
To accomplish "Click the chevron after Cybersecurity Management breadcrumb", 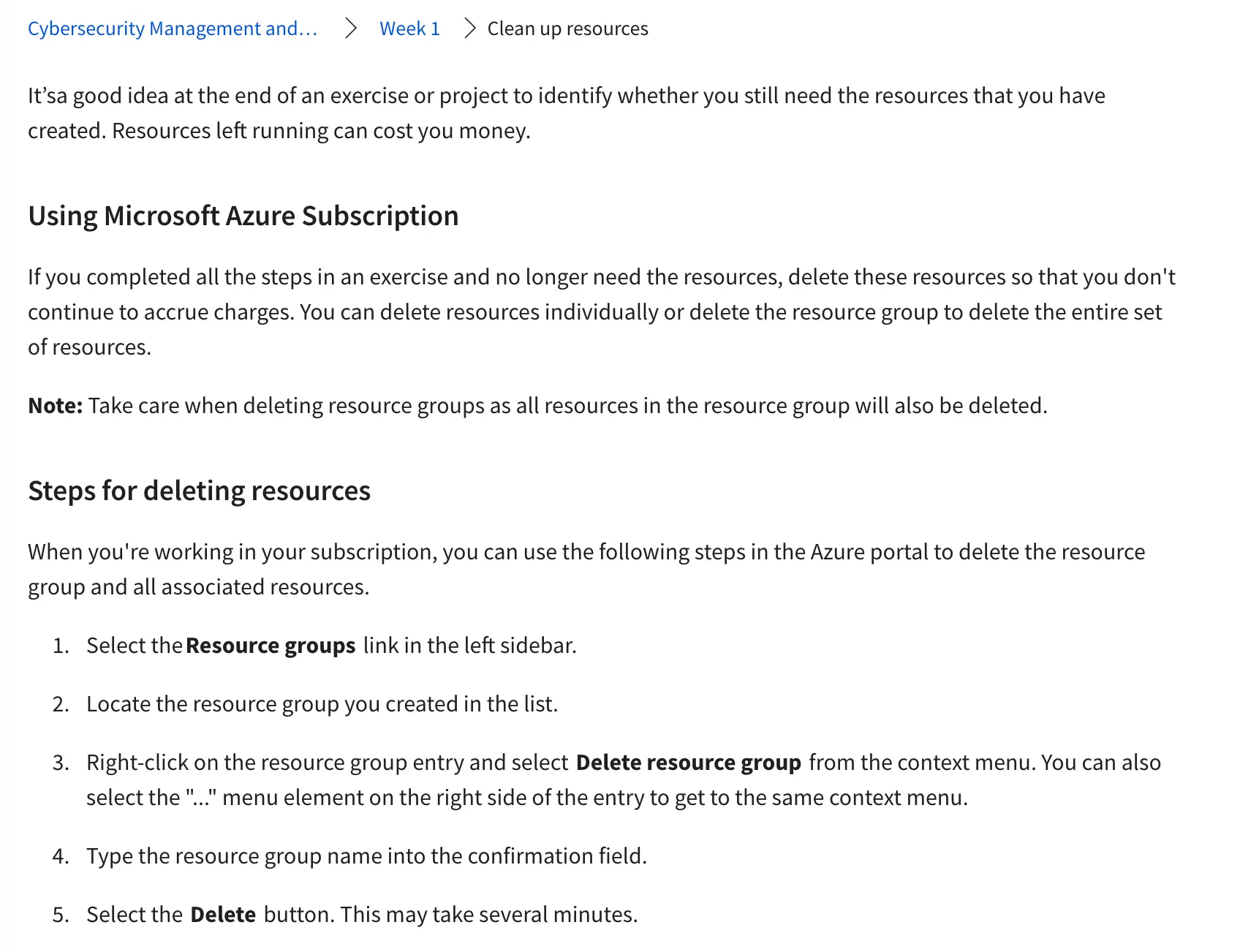I will coord(351,29).
